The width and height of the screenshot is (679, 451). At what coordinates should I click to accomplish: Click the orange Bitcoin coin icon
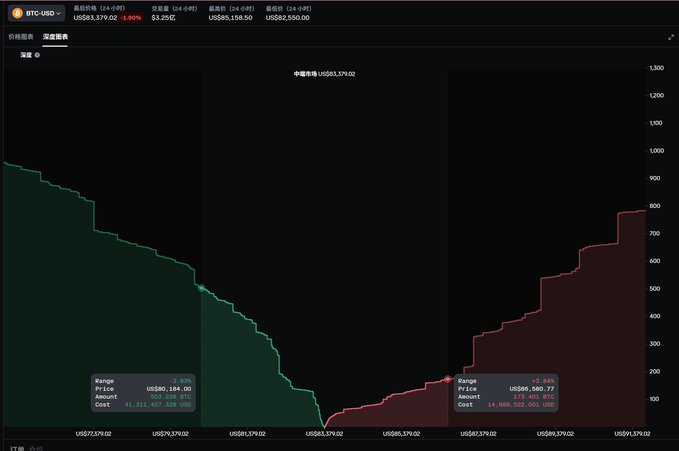(17, 13)
